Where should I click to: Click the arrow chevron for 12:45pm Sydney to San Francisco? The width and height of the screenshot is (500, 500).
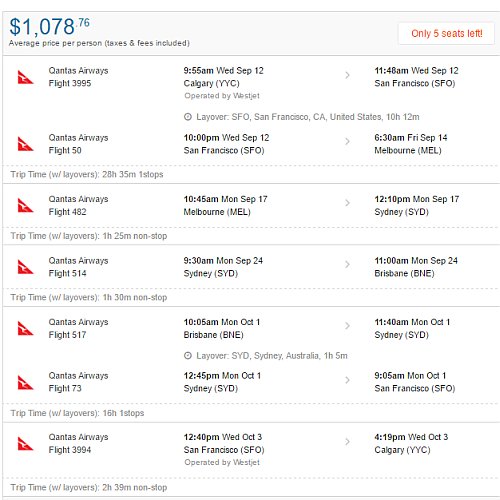click(347, 380)
